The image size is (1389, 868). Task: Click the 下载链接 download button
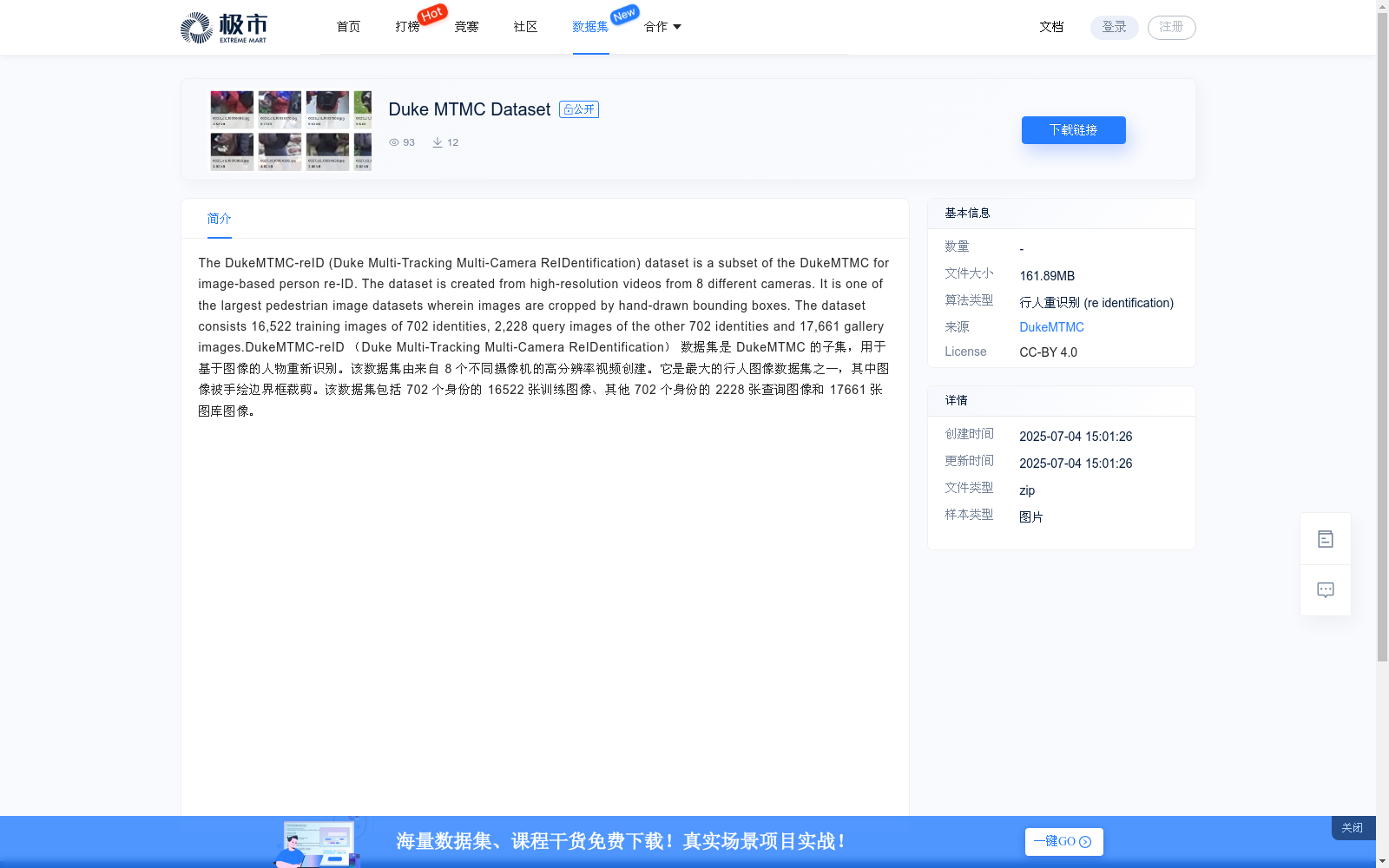click(x=1073, y=130)
